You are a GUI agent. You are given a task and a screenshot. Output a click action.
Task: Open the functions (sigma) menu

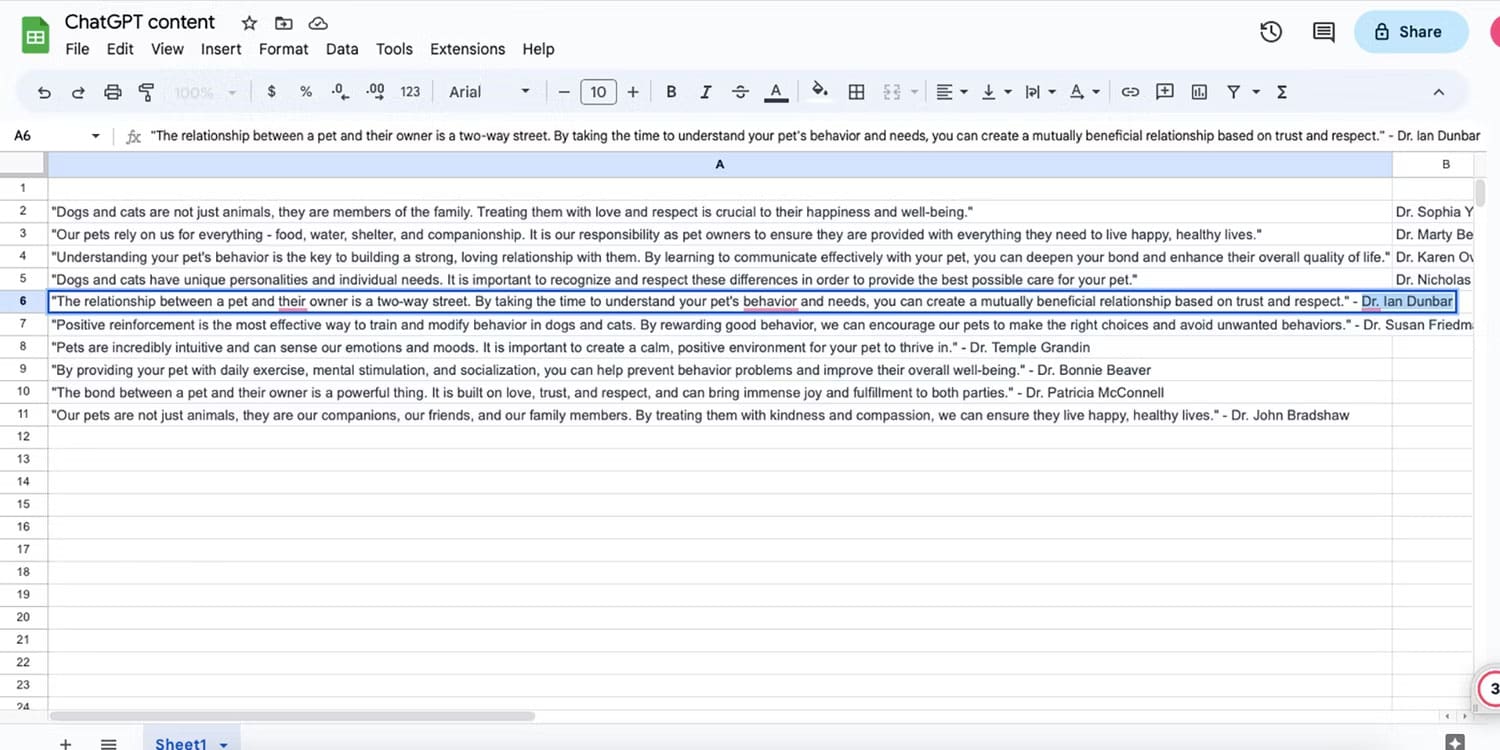[1281, 91]
